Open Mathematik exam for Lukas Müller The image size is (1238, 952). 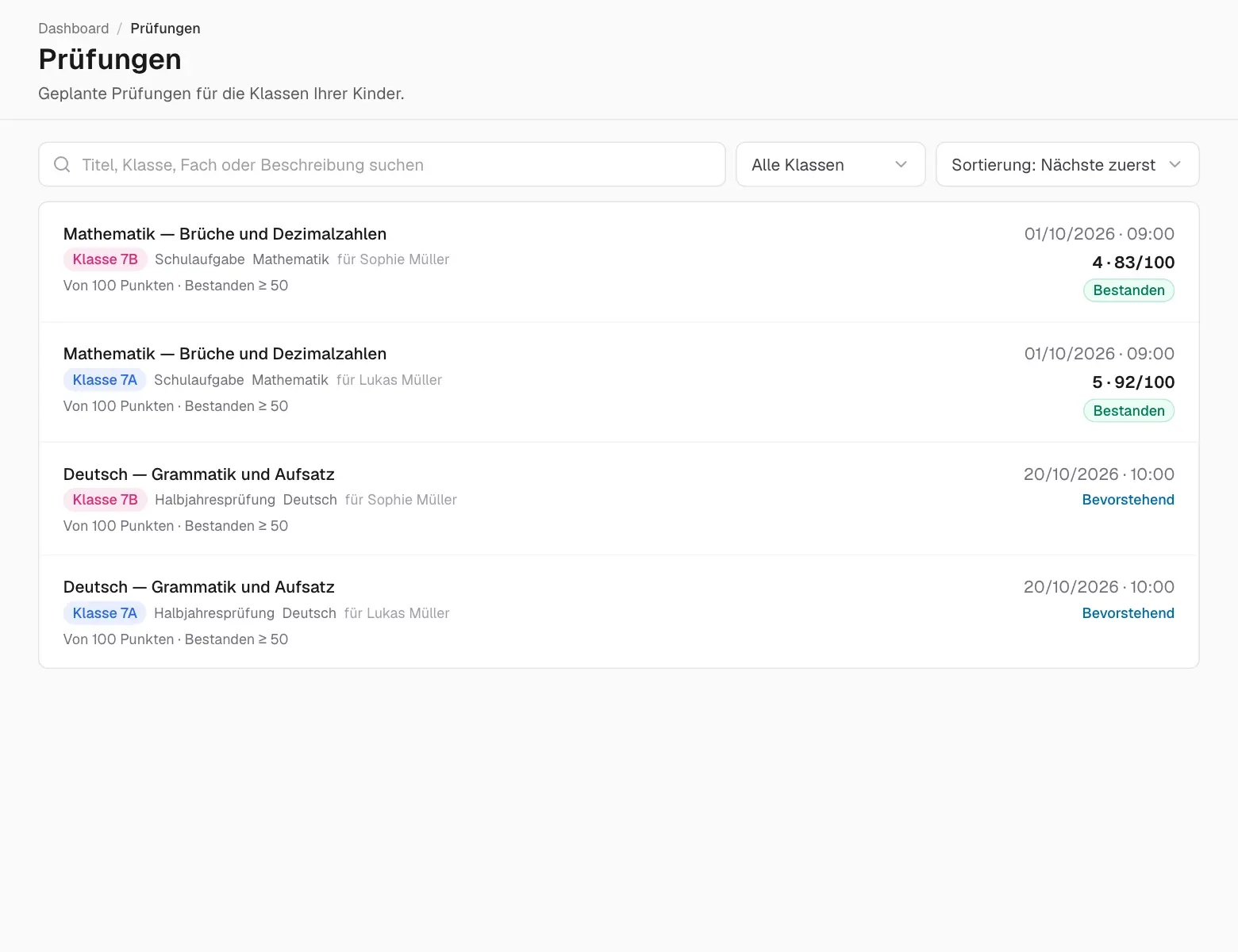pyautogui.click(x=618, y=382)
